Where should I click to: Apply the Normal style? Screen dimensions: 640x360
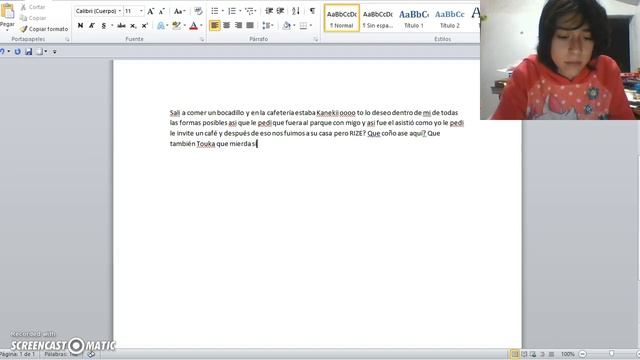342,18
